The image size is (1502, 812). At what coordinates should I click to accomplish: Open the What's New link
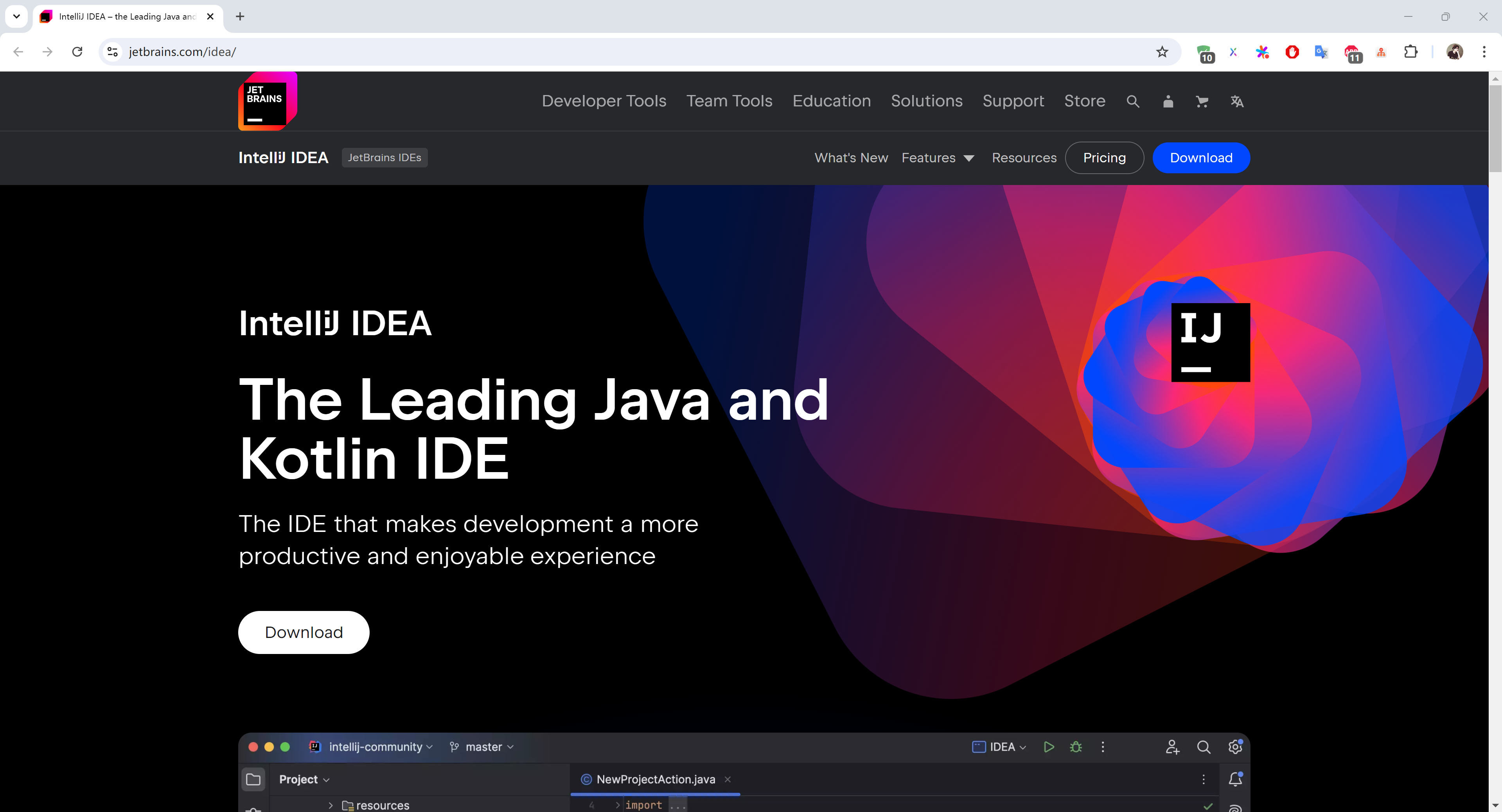(x=851, y=158)
